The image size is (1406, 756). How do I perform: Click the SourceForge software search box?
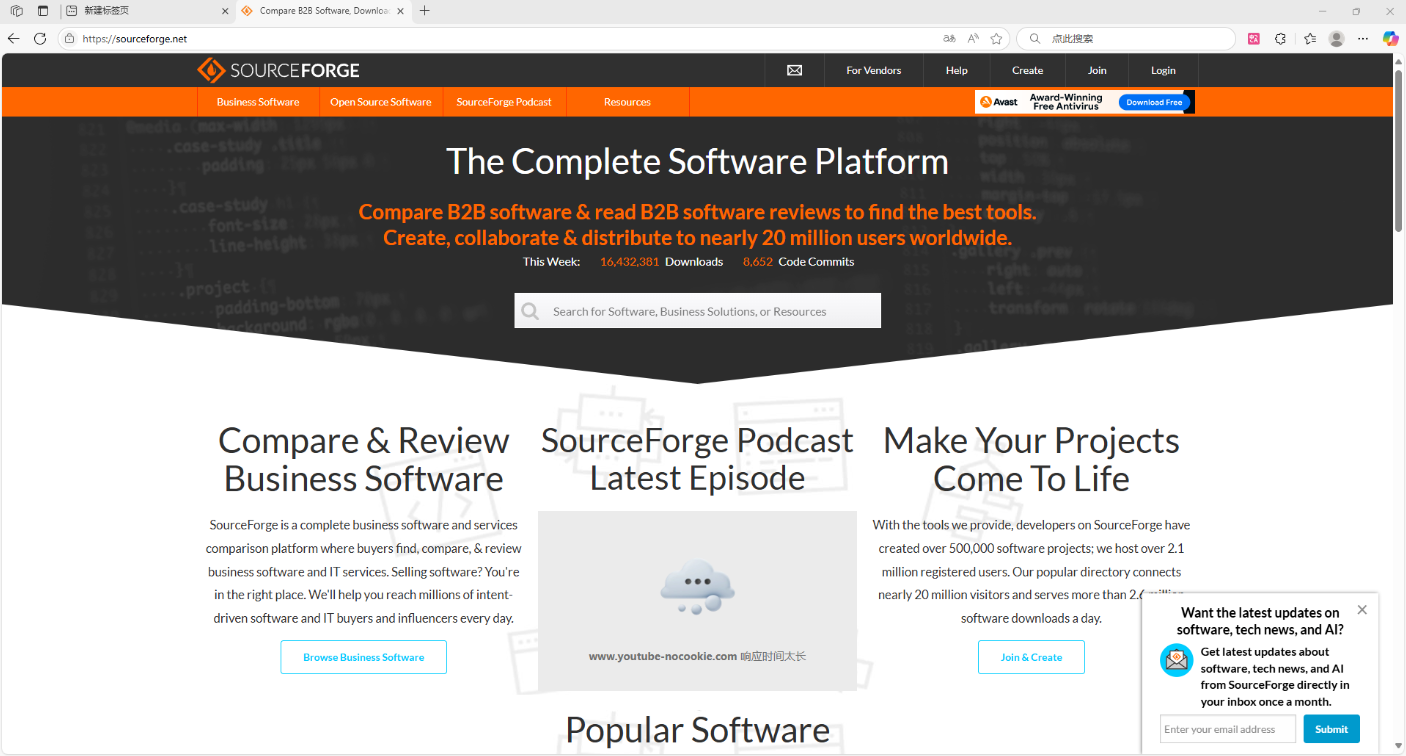(710, 311)
